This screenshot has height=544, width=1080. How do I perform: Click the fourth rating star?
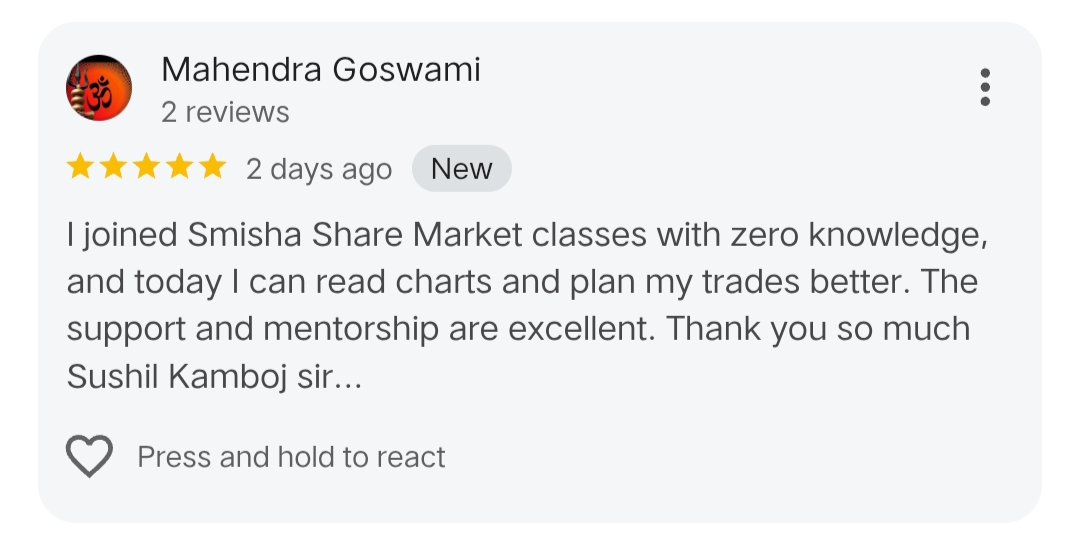(x=180, y=168)
